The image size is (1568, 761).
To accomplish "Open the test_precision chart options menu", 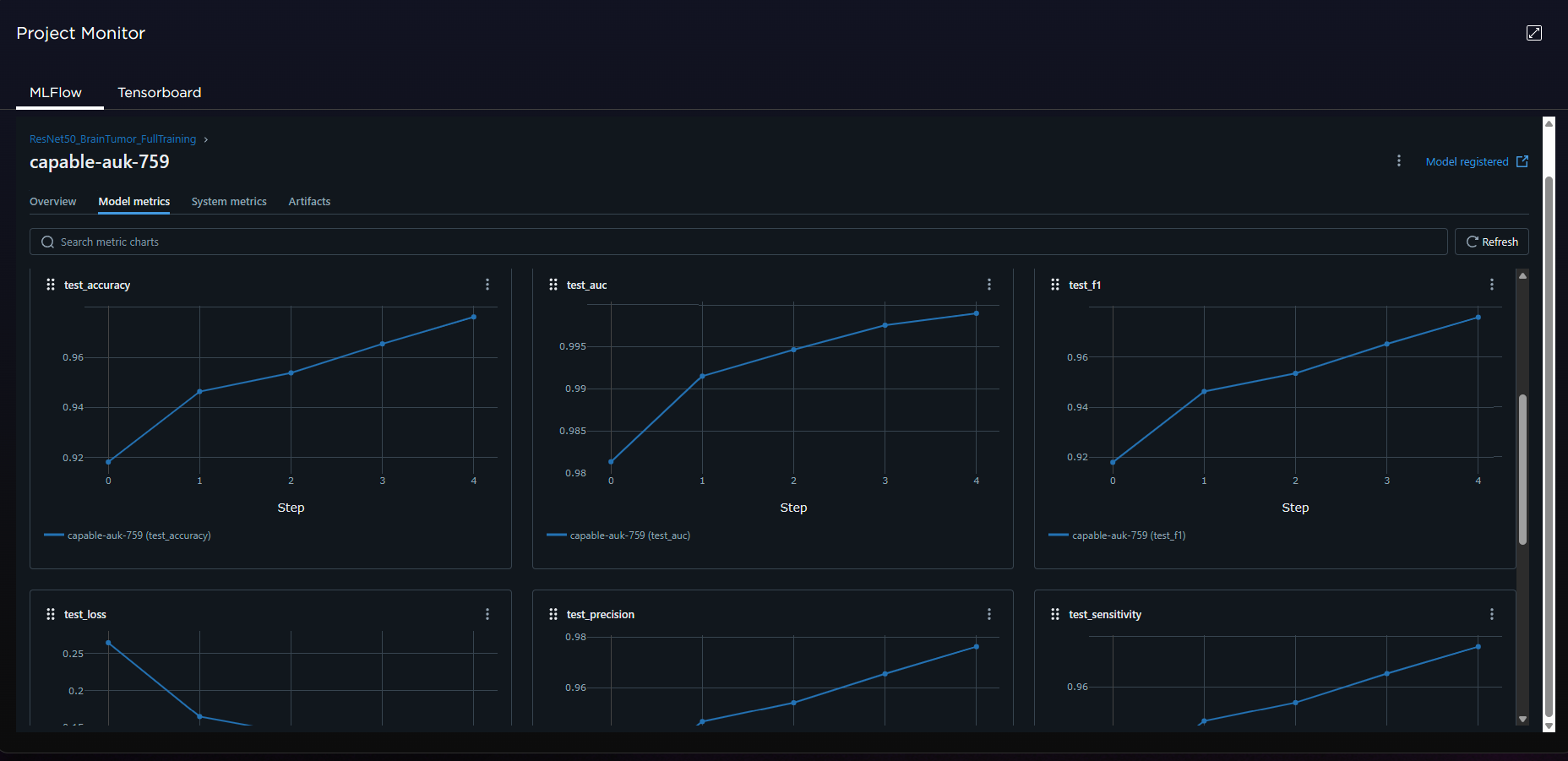I will click(x=989, y=614).
